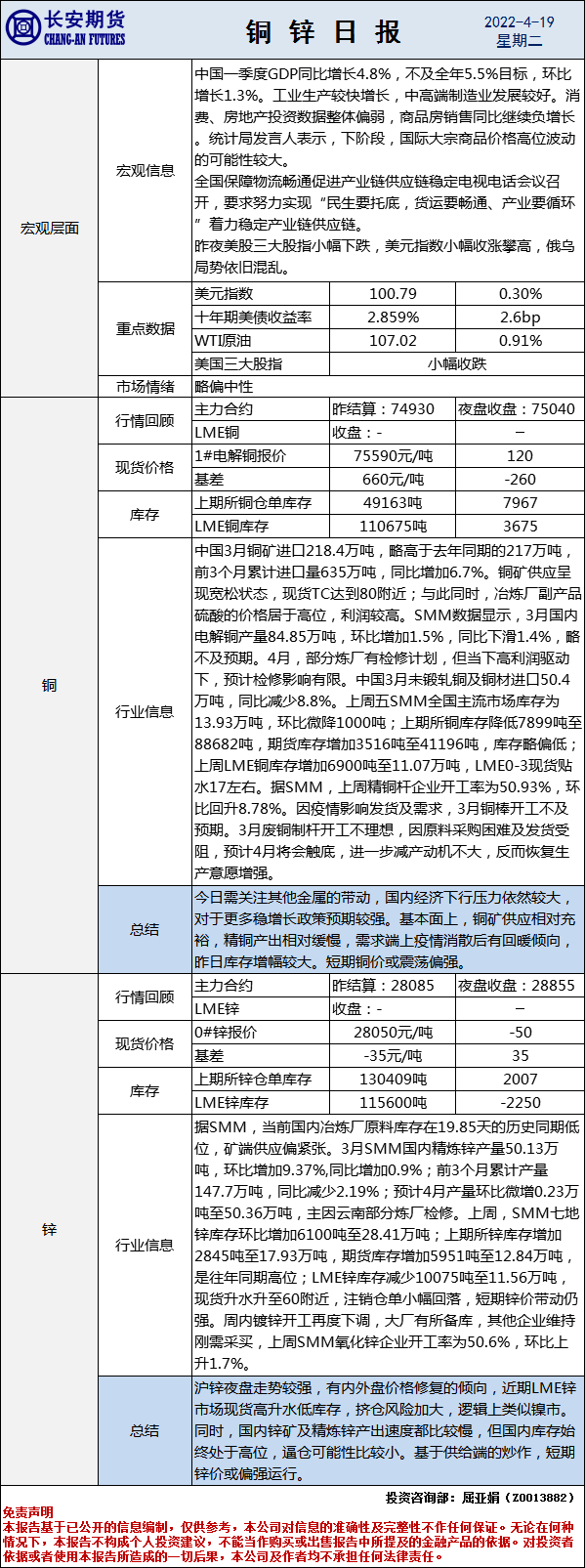Click the zinc warrant stock 130409吨
Viewport: 585px width, 1568px height.
(x=394, y=1079)
